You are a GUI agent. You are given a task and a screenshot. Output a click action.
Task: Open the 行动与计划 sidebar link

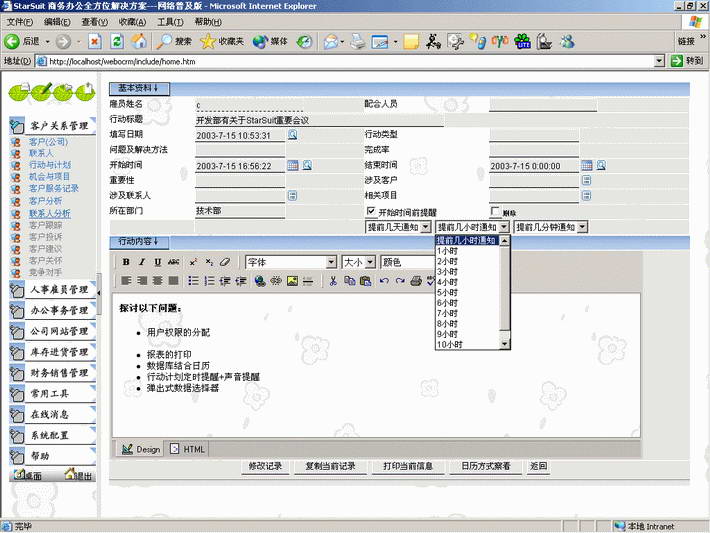tap(50, 165)
